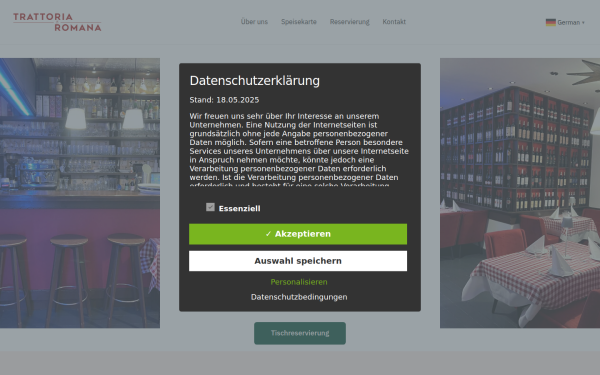Screen dimensions: 600x375
Task: Open the Reservierung menu item
Action: pos(350,22)
